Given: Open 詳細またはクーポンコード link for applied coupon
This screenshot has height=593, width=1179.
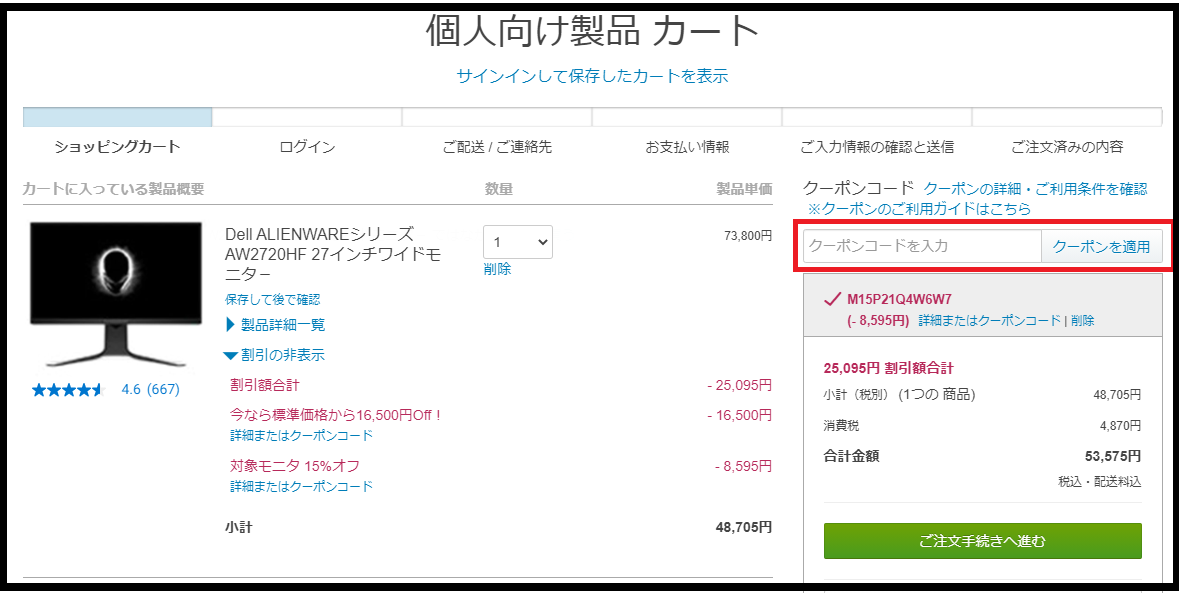Looking at the screenshot, I should coord(990,320).
